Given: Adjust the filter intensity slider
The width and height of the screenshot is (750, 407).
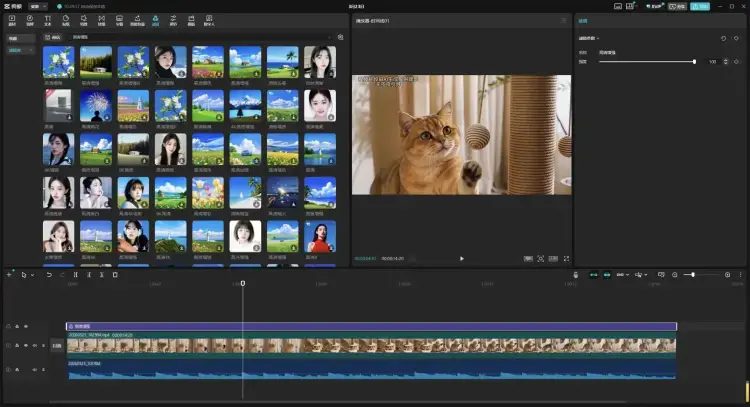Looking at the screenshot, I should pyautogui.click(x=694, y=62).
